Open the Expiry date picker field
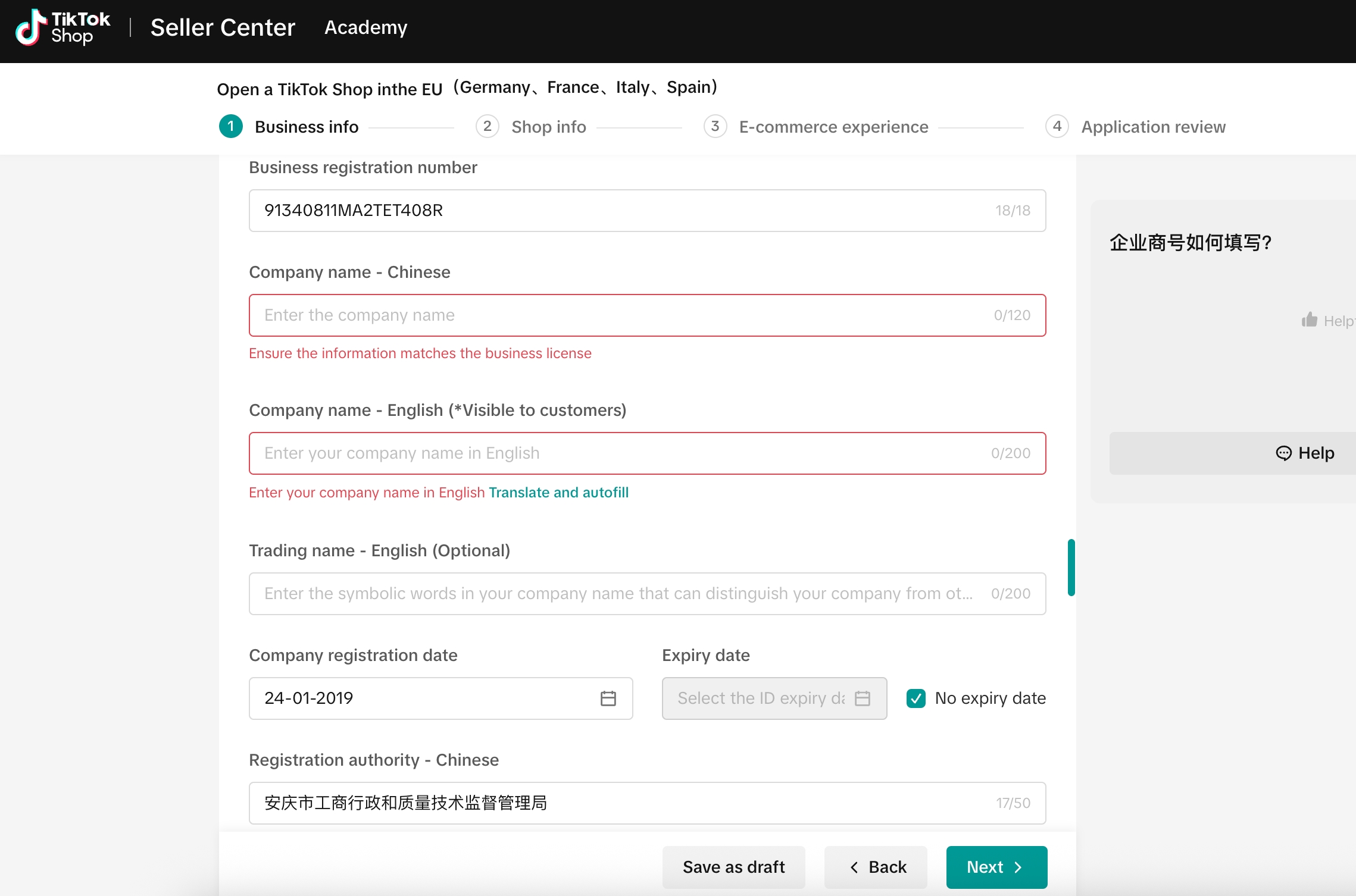Screen dimensions: 1356x896 tap(761, 698)
